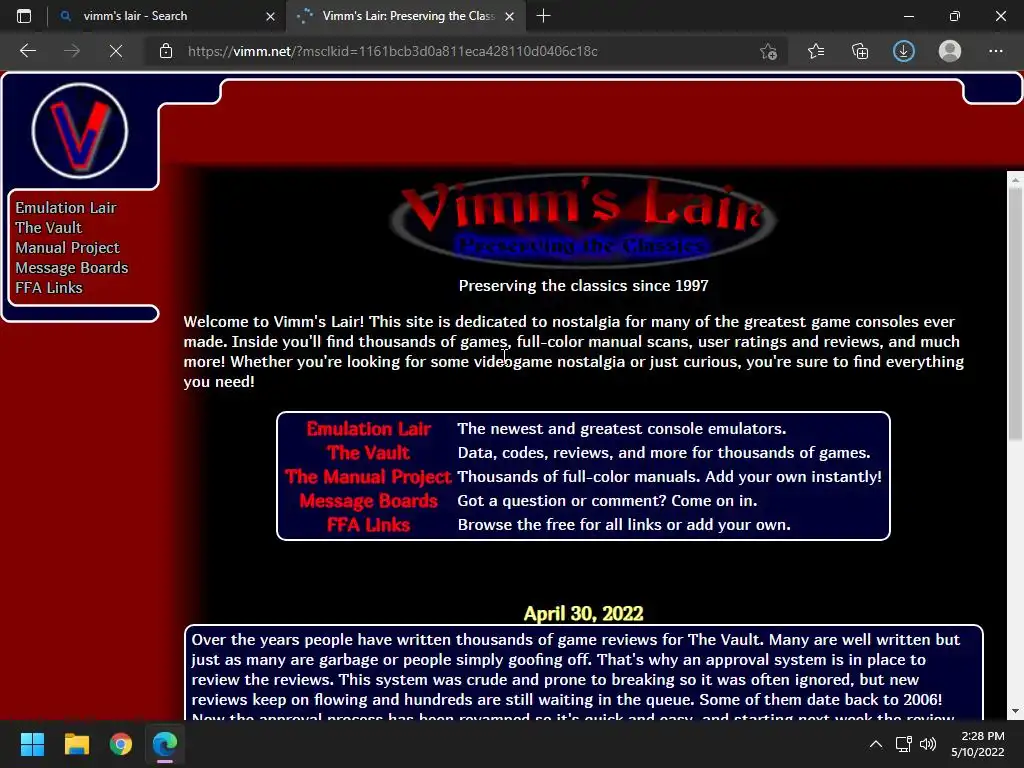Click the Vimm's Lair V logo
Viewport: 1024px width, 768px height.
(80, 131)
